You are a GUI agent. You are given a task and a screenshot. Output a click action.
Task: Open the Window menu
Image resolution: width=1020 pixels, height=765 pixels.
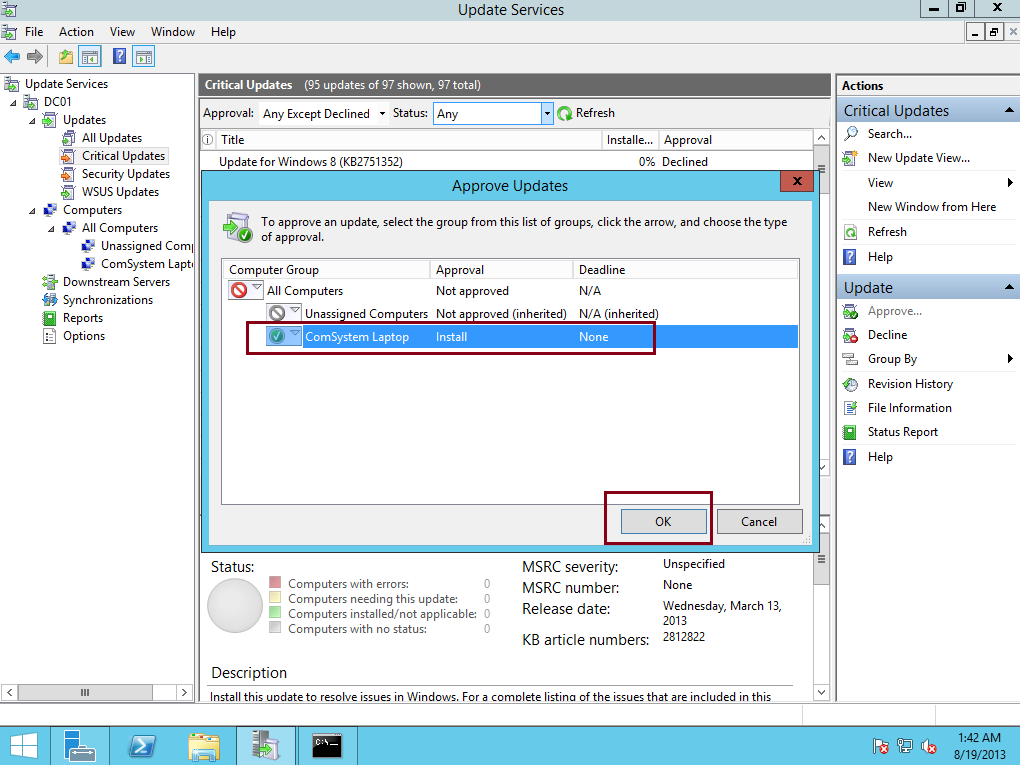(173, 32)
